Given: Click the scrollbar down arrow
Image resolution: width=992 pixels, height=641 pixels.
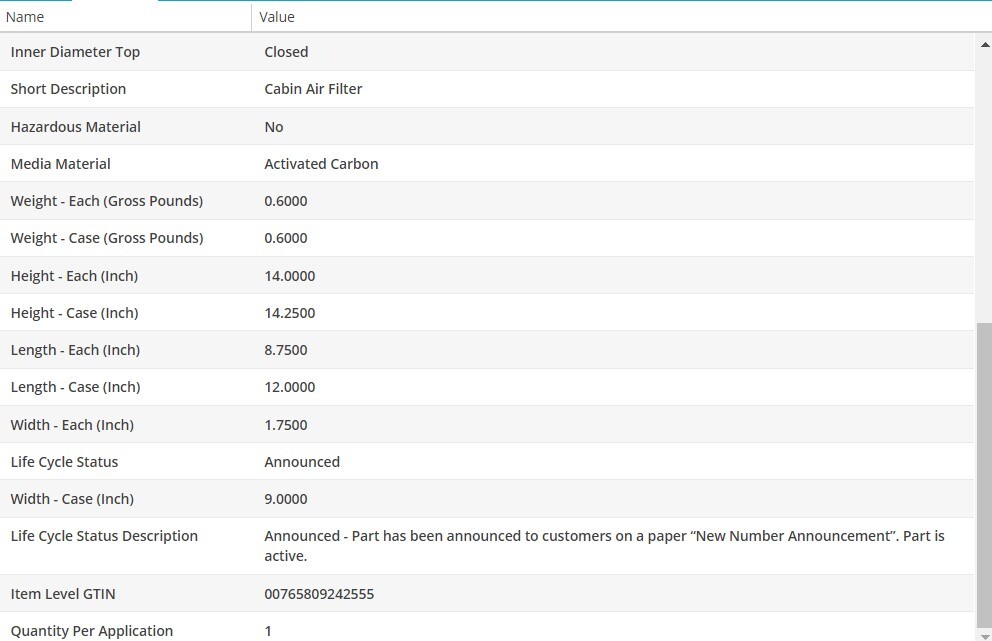Looking at the screenshot, I should [984, 636].
